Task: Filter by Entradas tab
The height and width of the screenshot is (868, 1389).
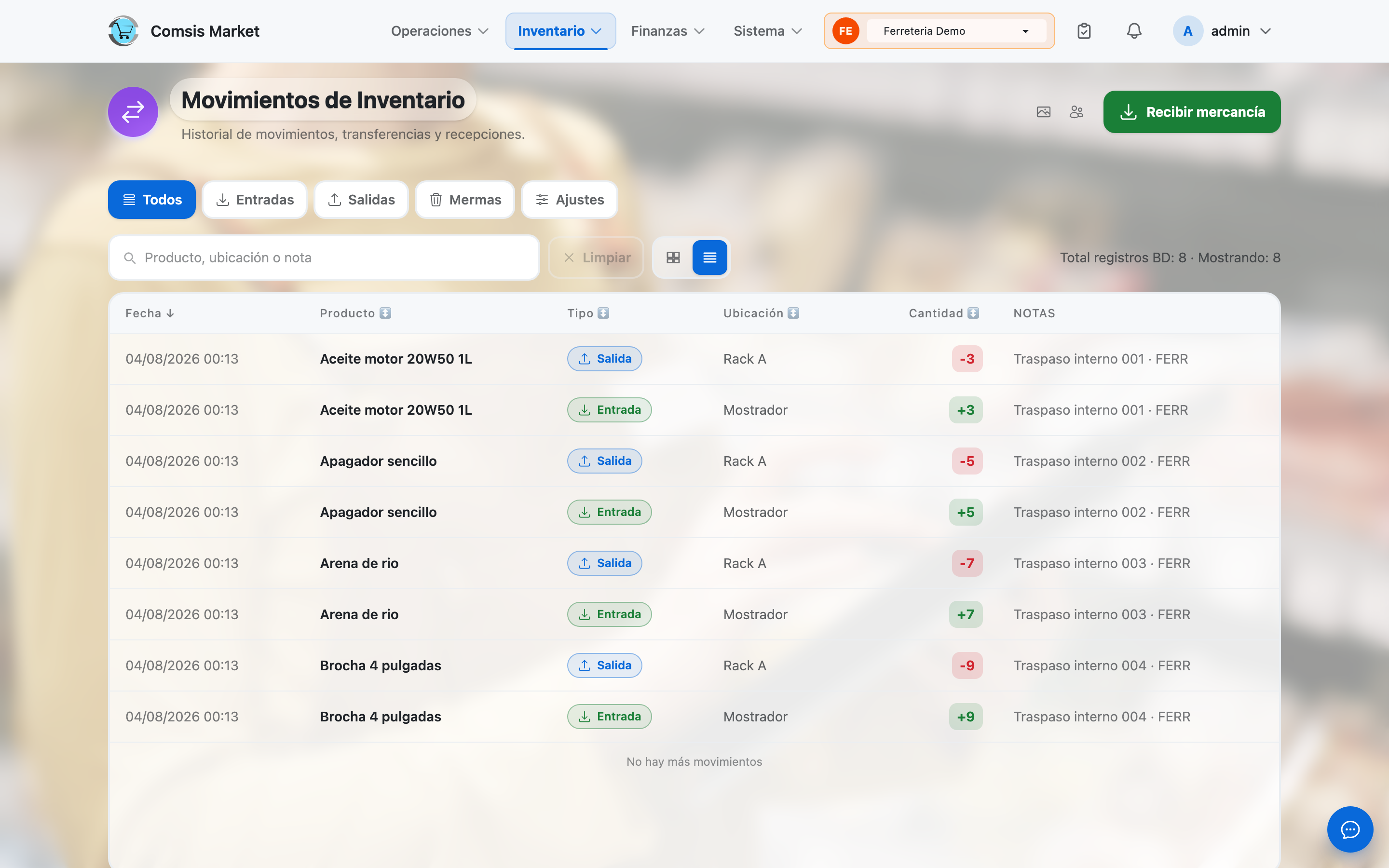Action: [x=254, y=200]
